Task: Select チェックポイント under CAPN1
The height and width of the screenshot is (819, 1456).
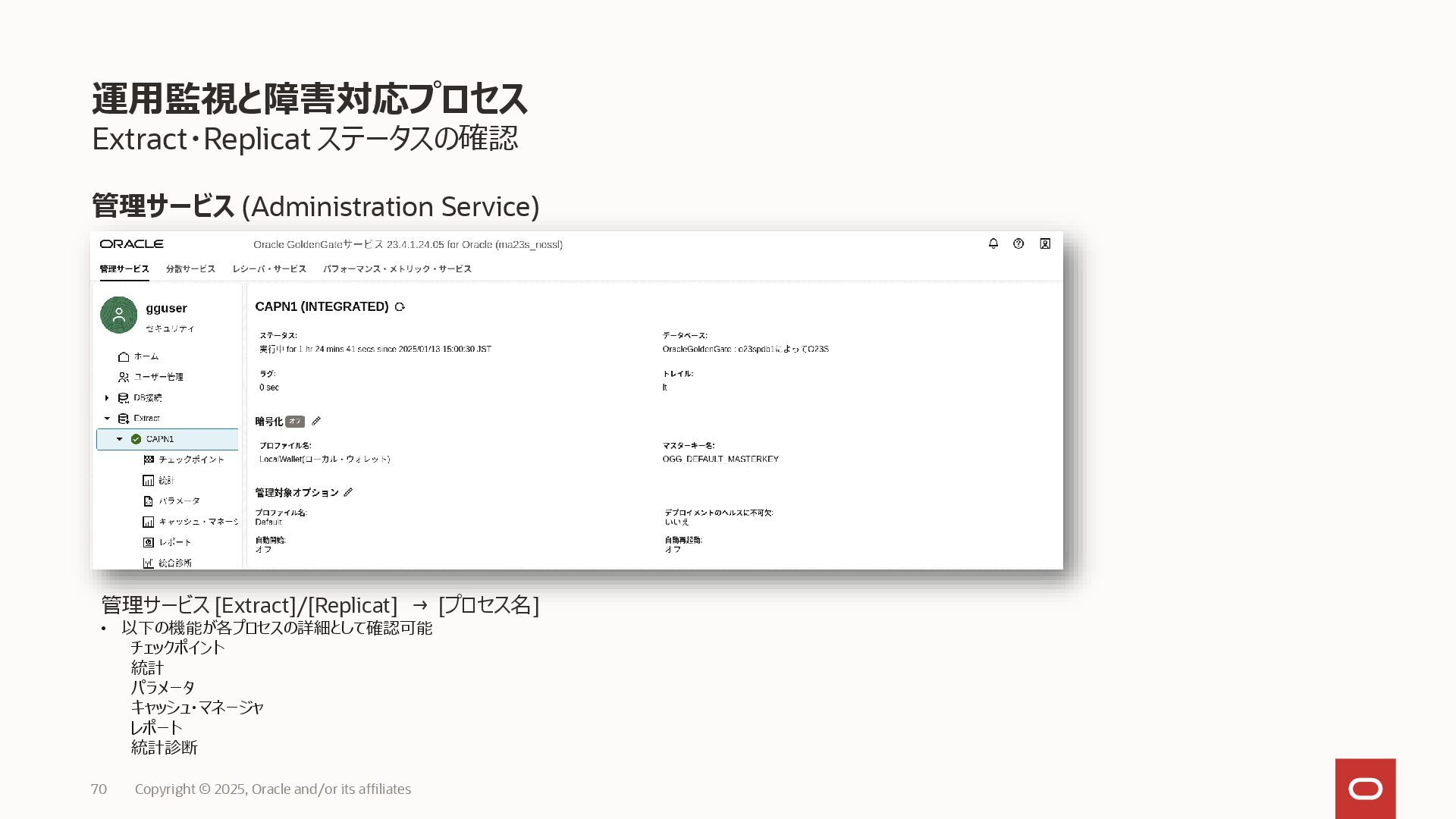Action: point(191,460)
